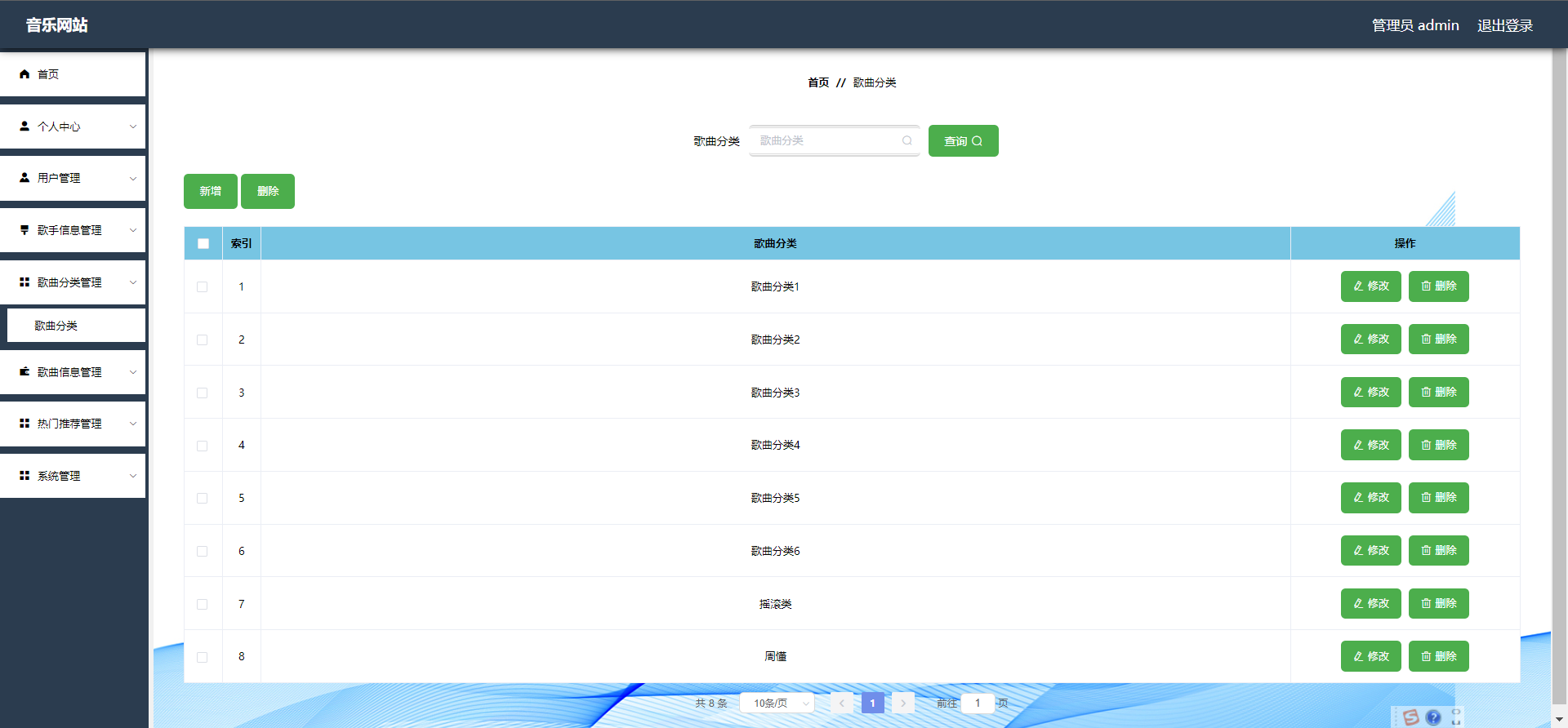Check the box for row 歌曲分类5

[x=203, y=499]
